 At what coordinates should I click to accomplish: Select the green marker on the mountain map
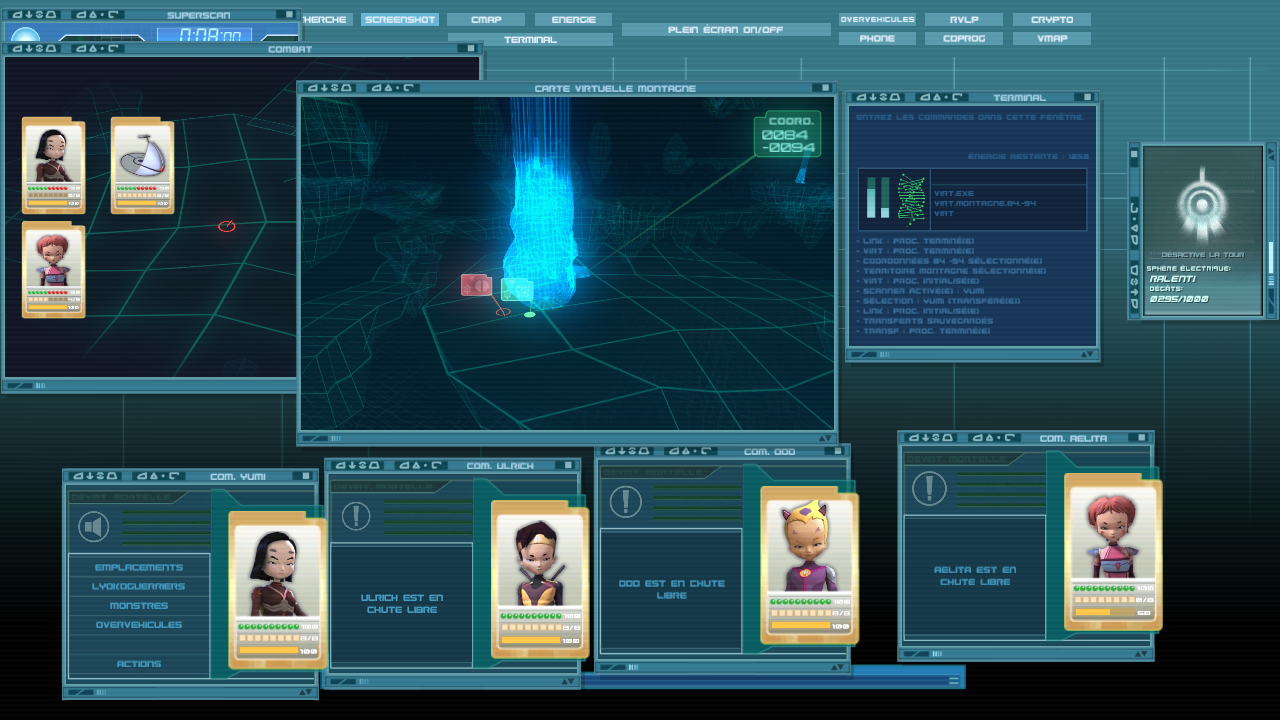pos(516,290)
